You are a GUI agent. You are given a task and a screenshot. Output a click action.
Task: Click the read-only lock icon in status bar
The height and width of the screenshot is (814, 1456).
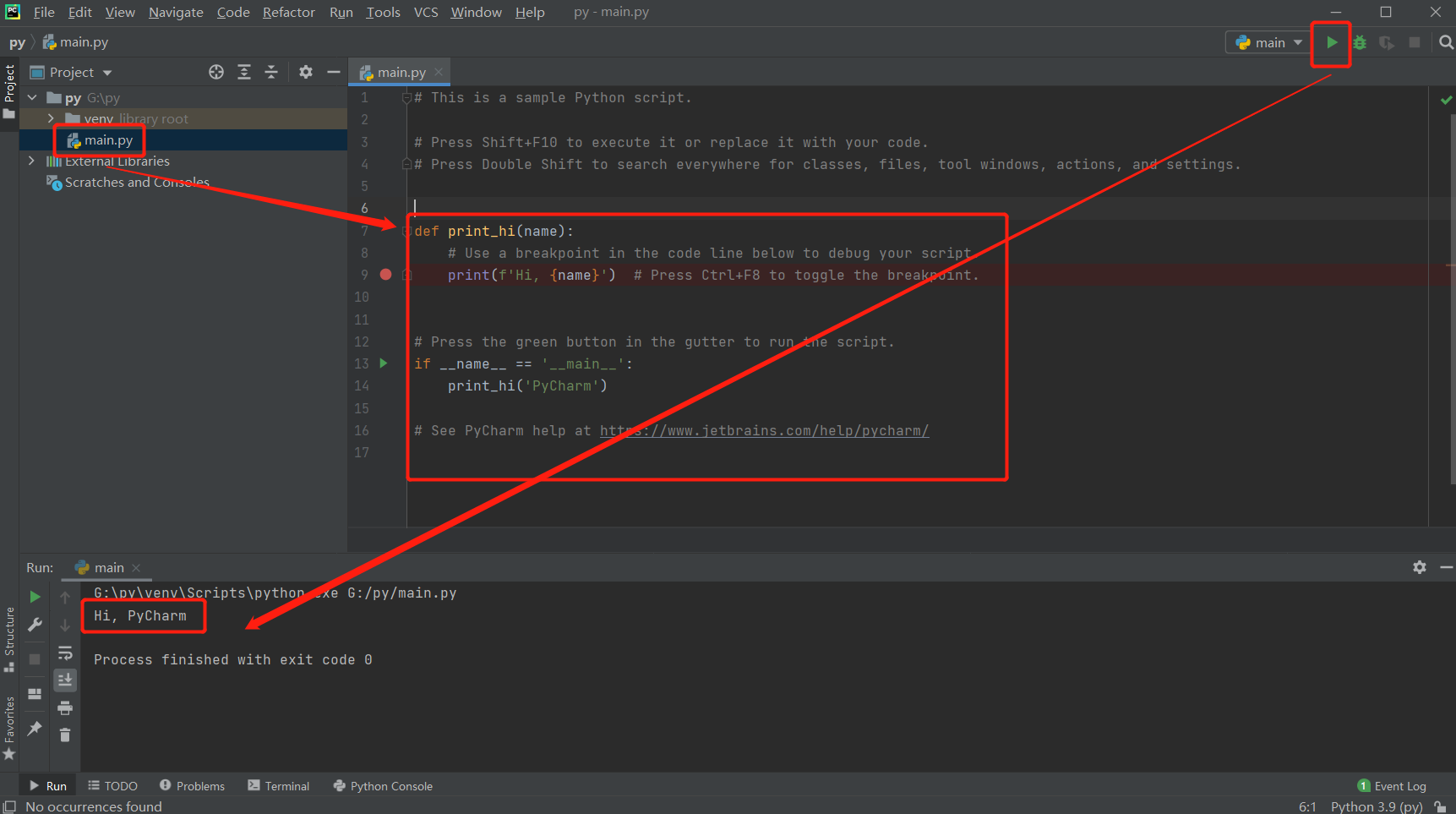[1440, 806]
